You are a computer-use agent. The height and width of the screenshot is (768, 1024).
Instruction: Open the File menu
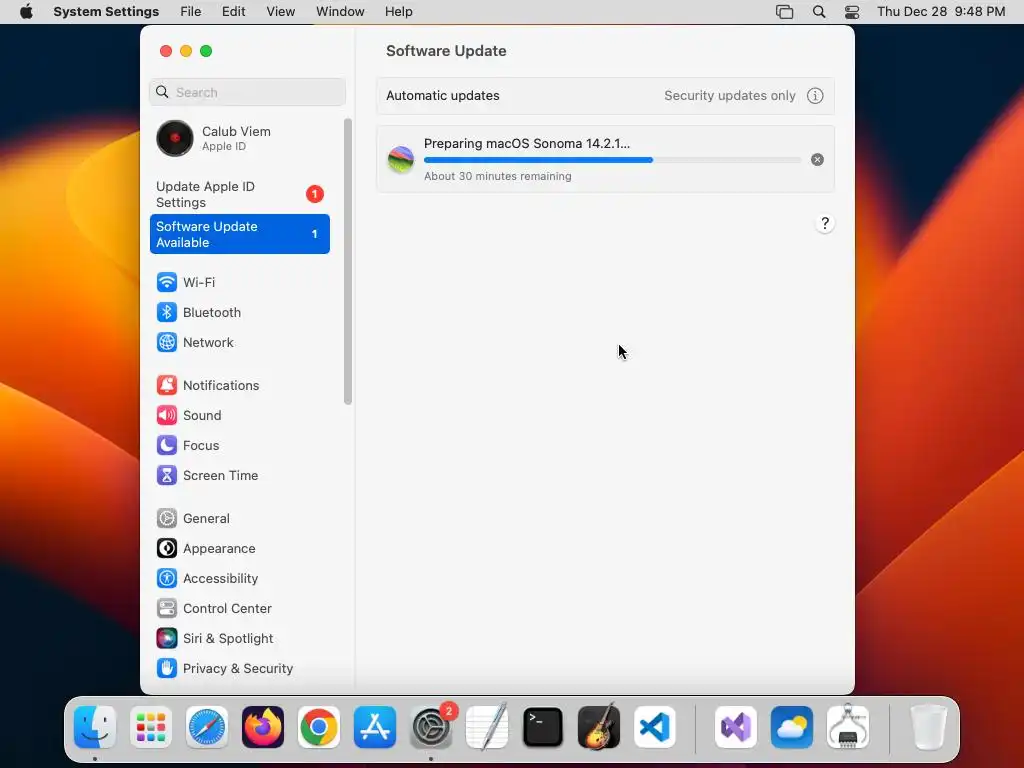[191, 12]
